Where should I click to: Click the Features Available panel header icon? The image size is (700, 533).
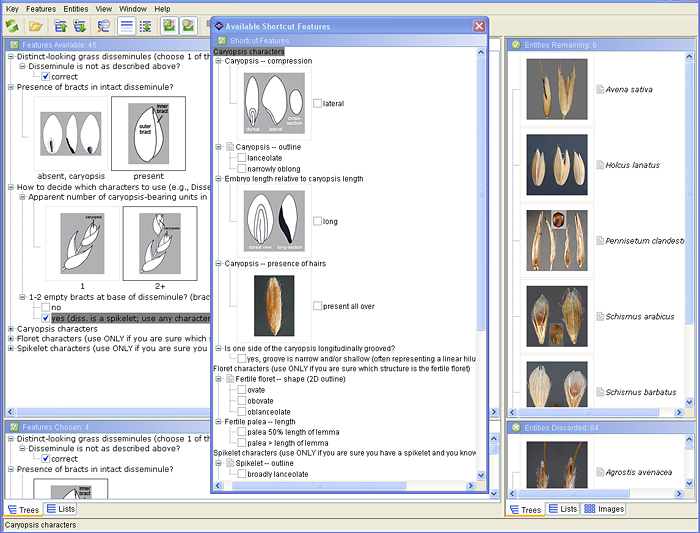(x=14, y=45)
